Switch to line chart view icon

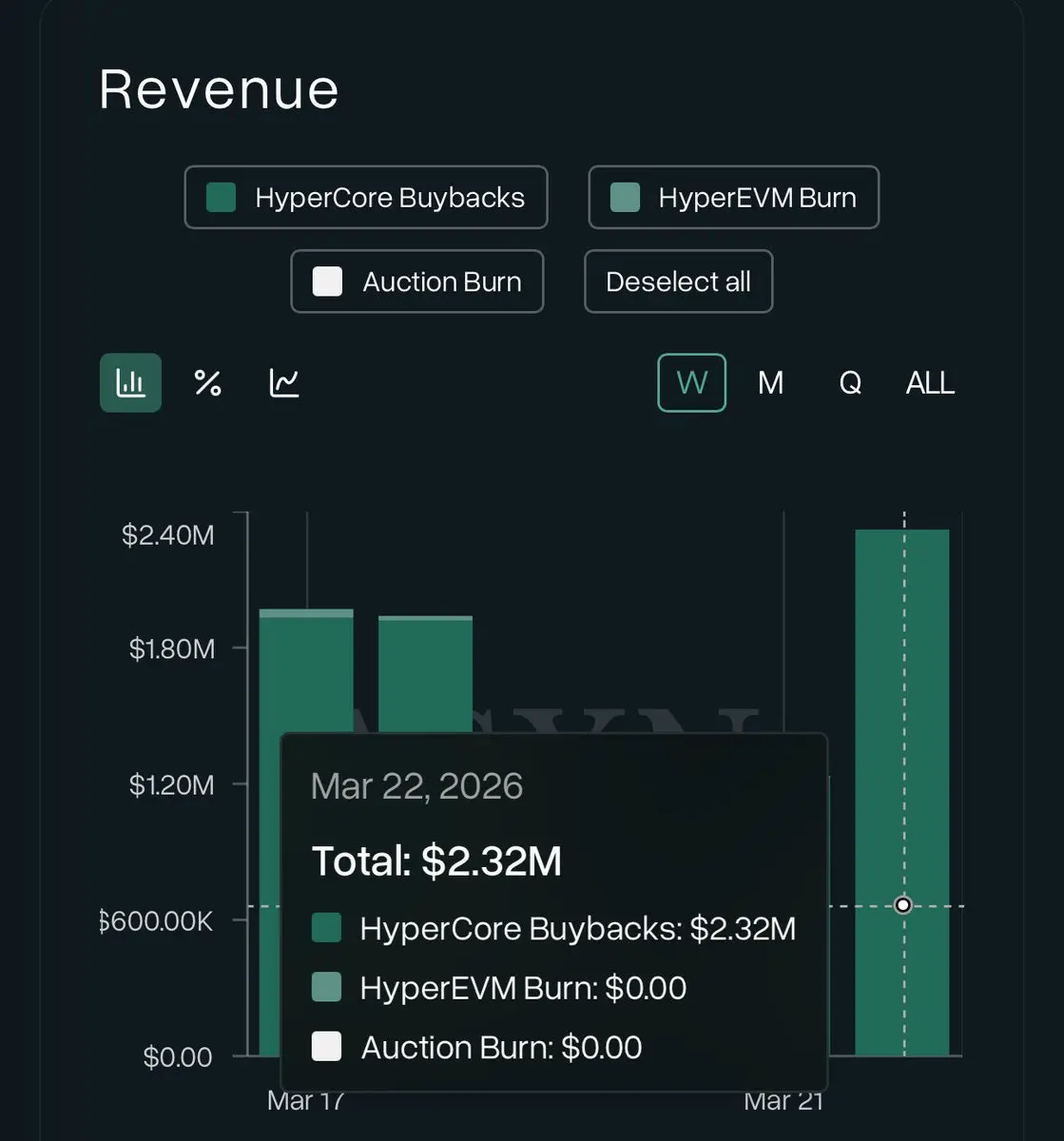[x=284, y=383]
